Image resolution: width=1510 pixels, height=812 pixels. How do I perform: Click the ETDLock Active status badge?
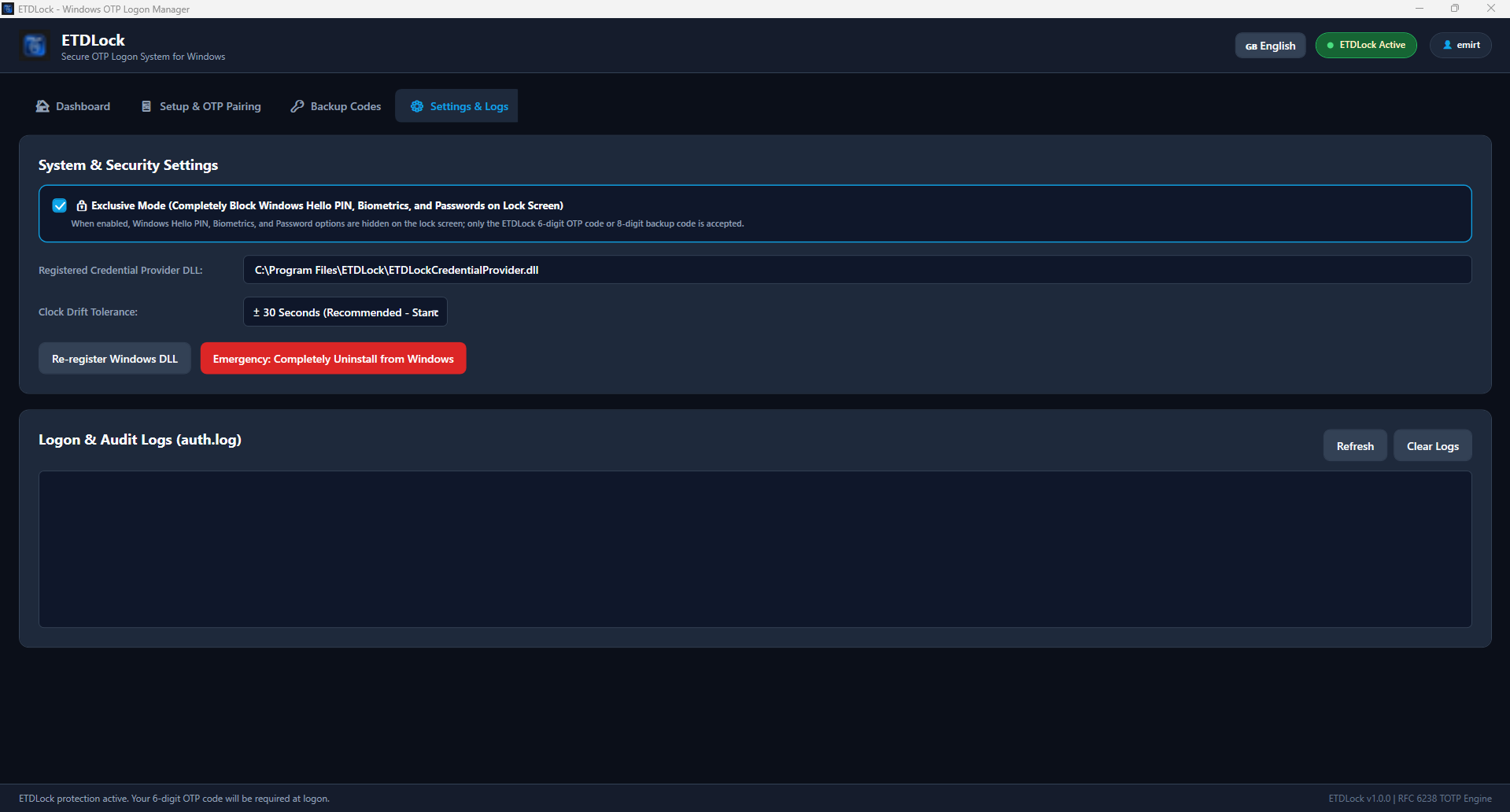pyautogui.click(x=1366, y=45)
